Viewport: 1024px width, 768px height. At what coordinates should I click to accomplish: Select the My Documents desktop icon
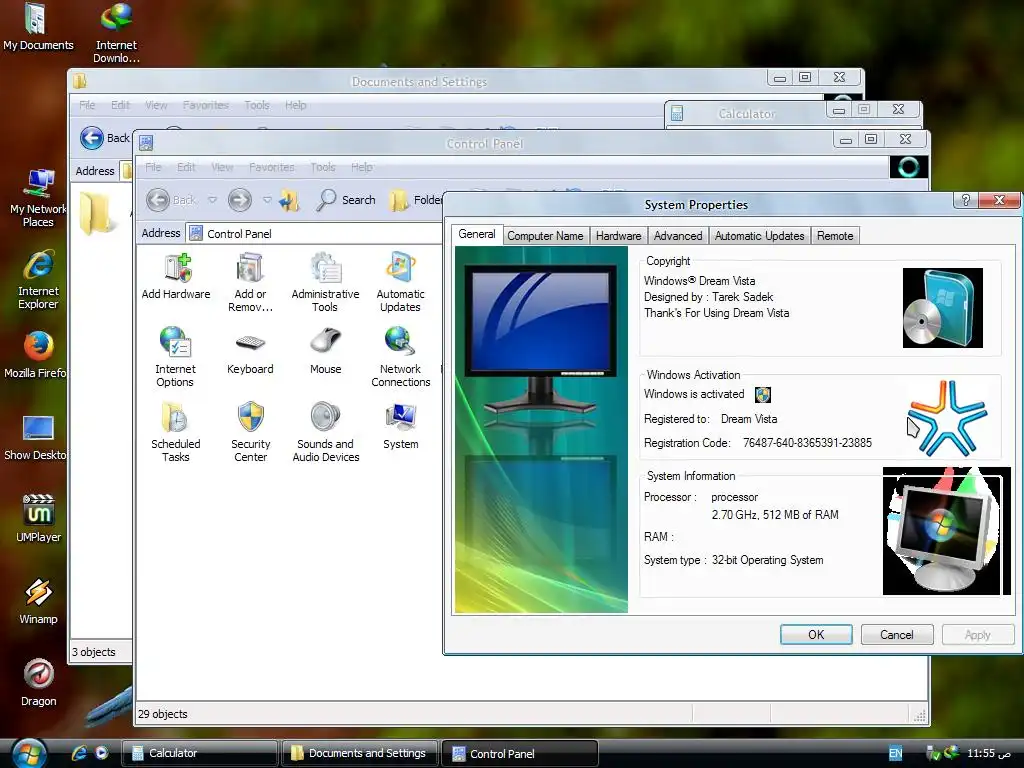pos(38,27)
